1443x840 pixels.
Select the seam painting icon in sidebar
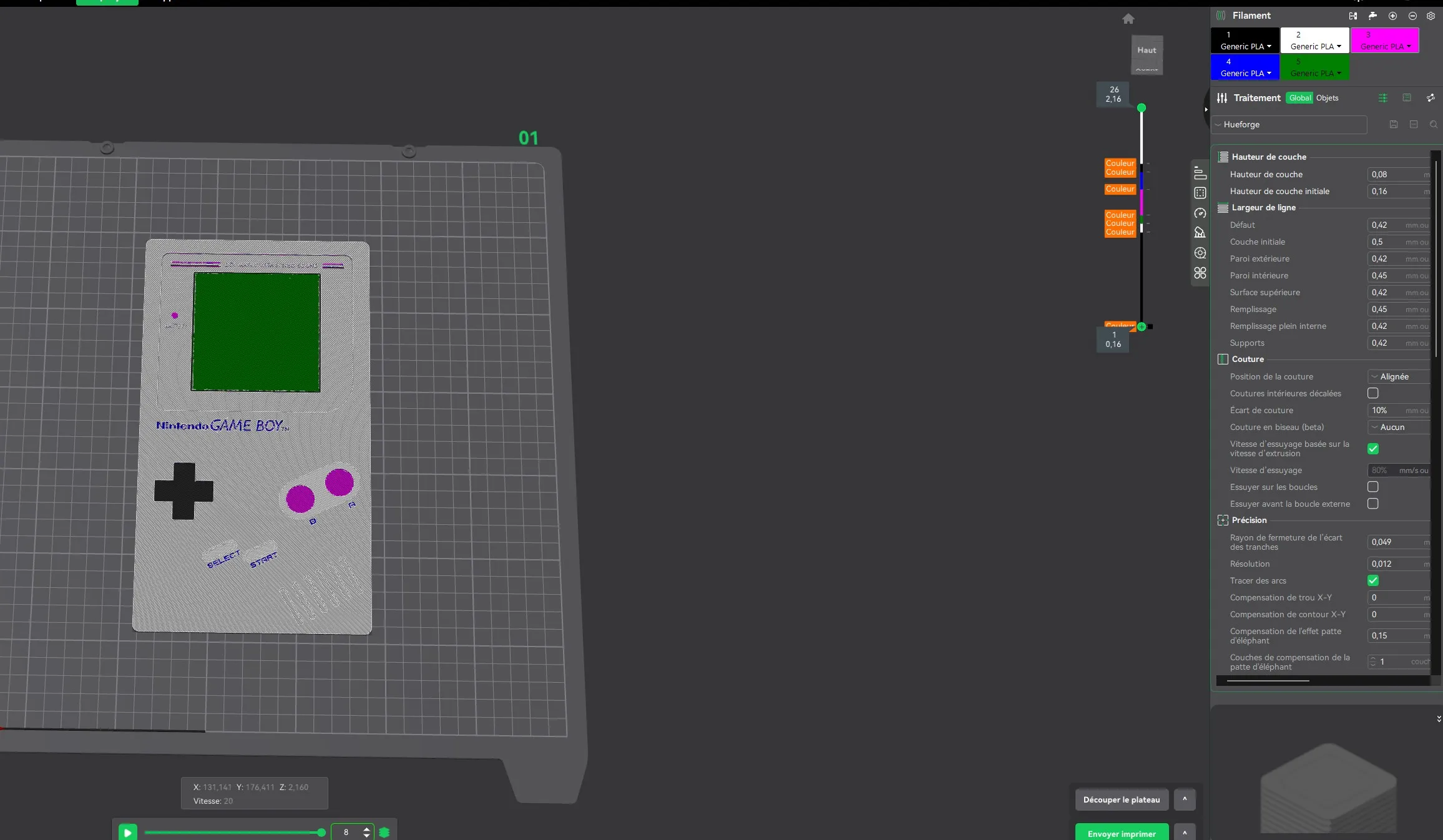(1200, 253)
